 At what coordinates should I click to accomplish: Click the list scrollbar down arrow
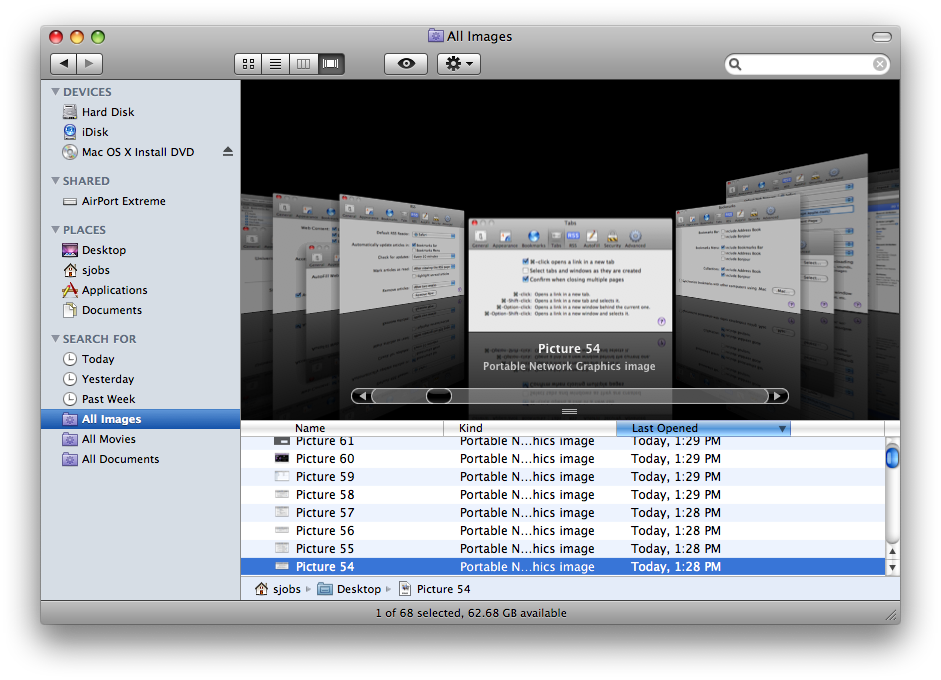892,567
